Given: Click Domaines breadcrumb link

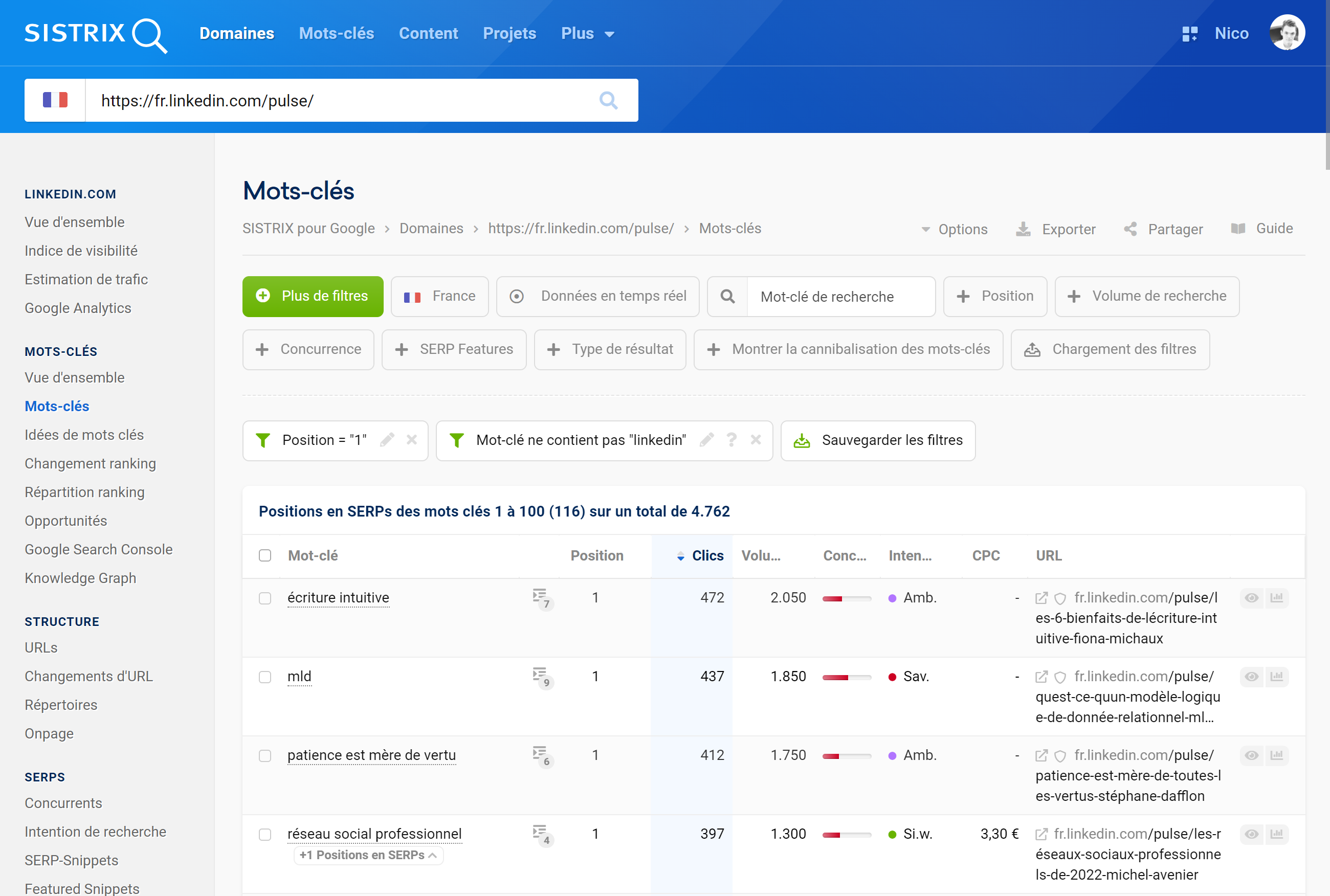Looking at the screenshot, I should point(432,229).
